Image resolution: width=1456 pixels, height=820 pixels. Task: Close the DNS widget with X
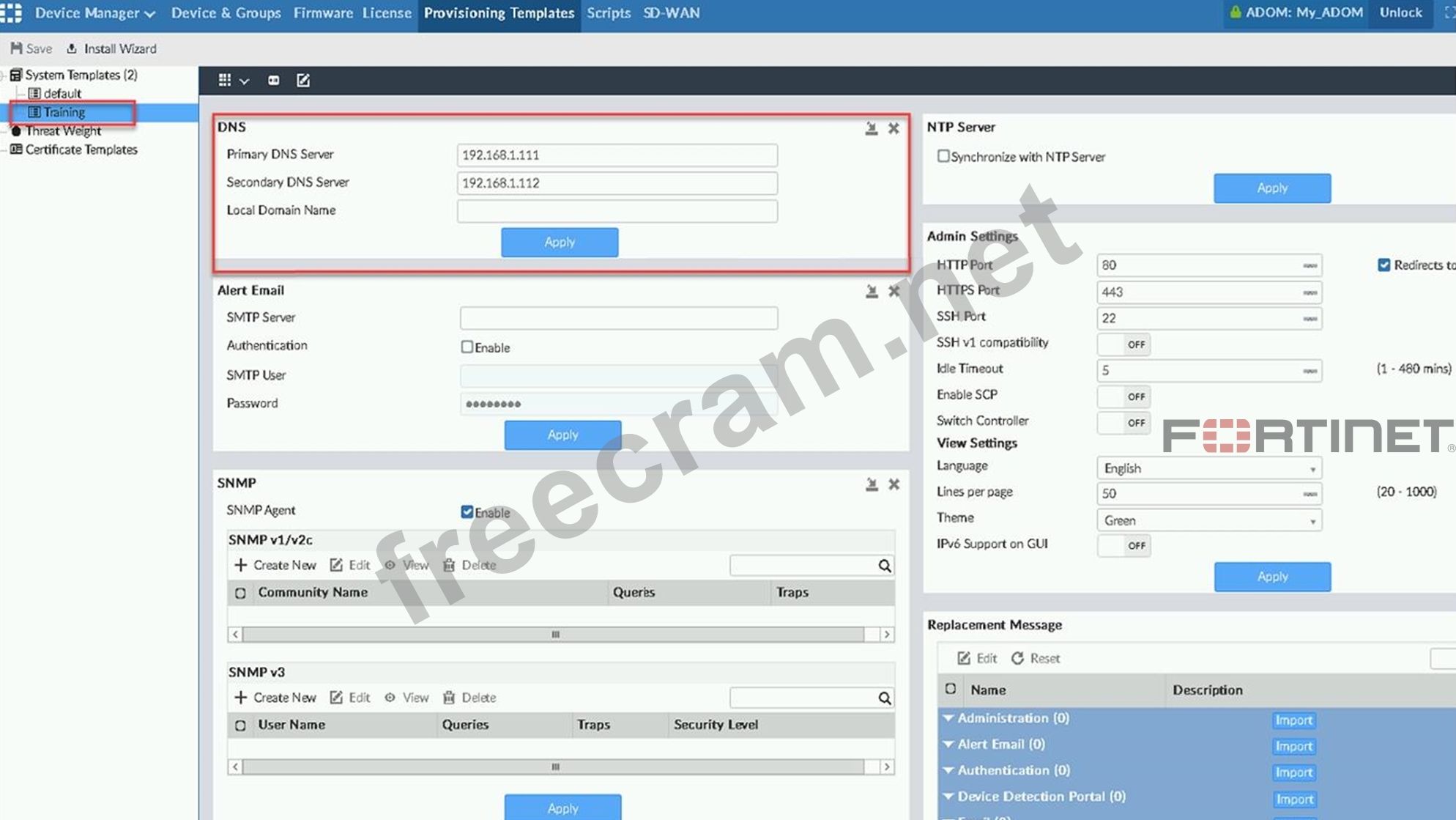[x=894, y=128]
